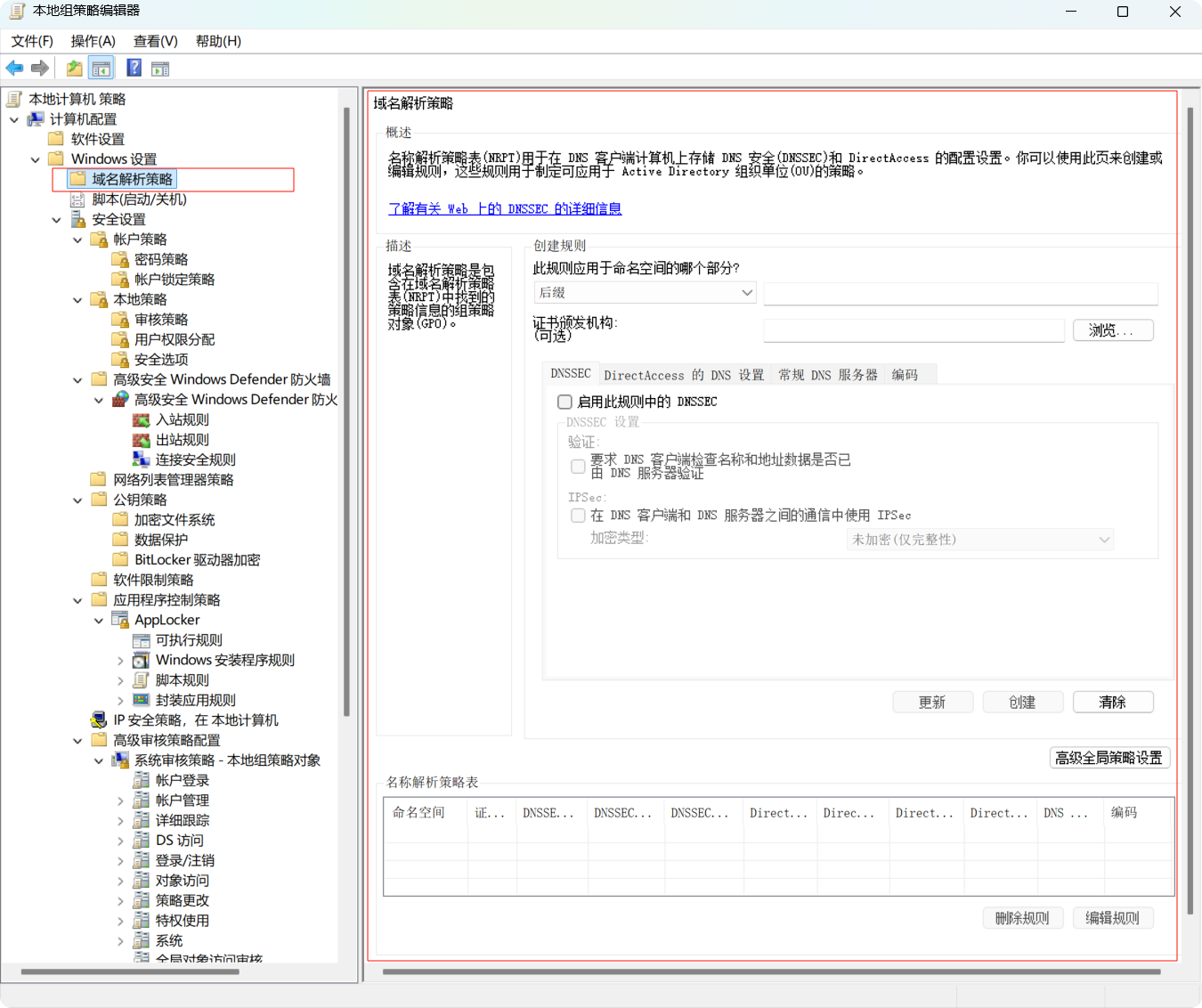Click the tree pane vertical scrollbar
Viewport: 1202px width, 1008px height.
[x=346, y=410]
